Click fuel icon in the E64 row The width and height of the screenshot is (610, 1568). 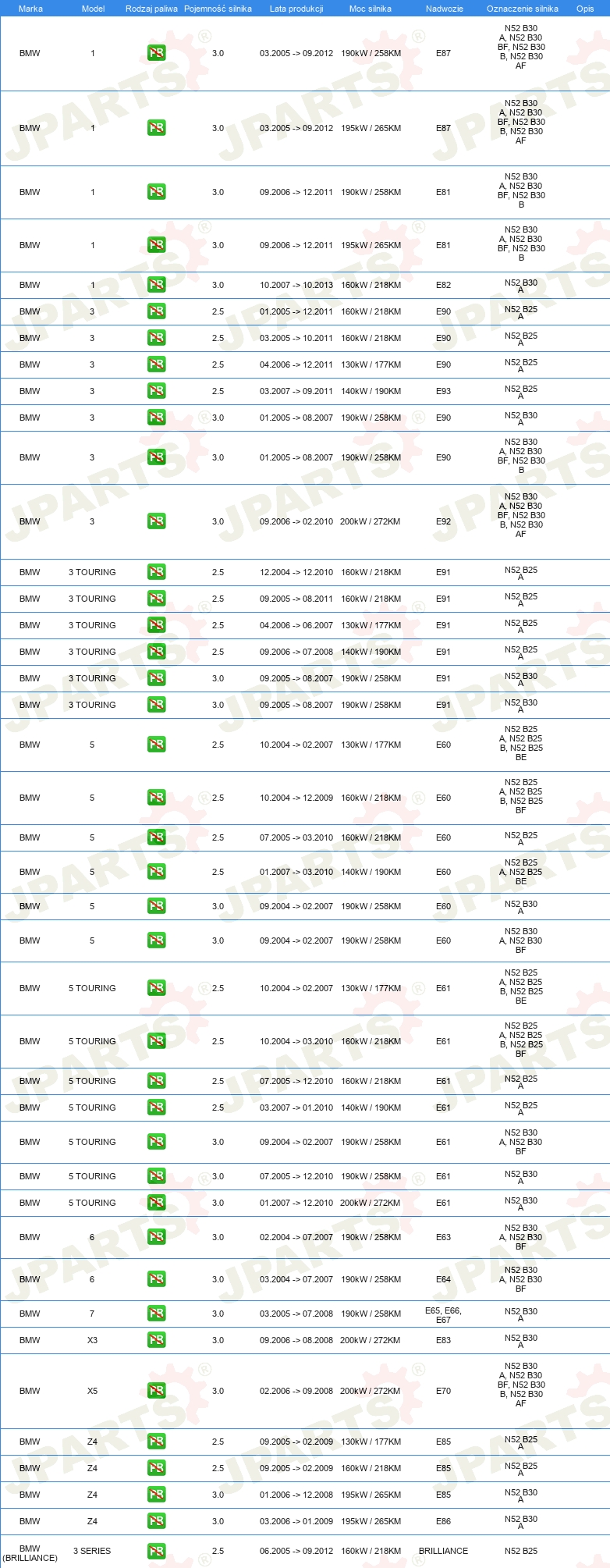(156, 1279)
